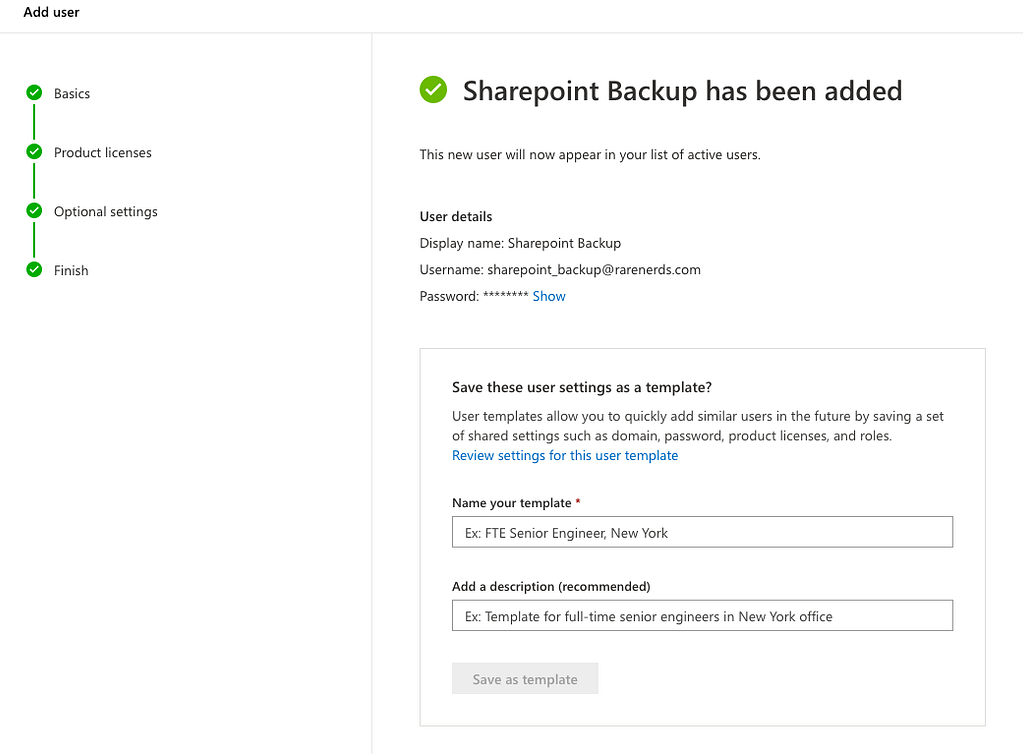Click the Display name: Sharepoint Backup line

[520, 243]
